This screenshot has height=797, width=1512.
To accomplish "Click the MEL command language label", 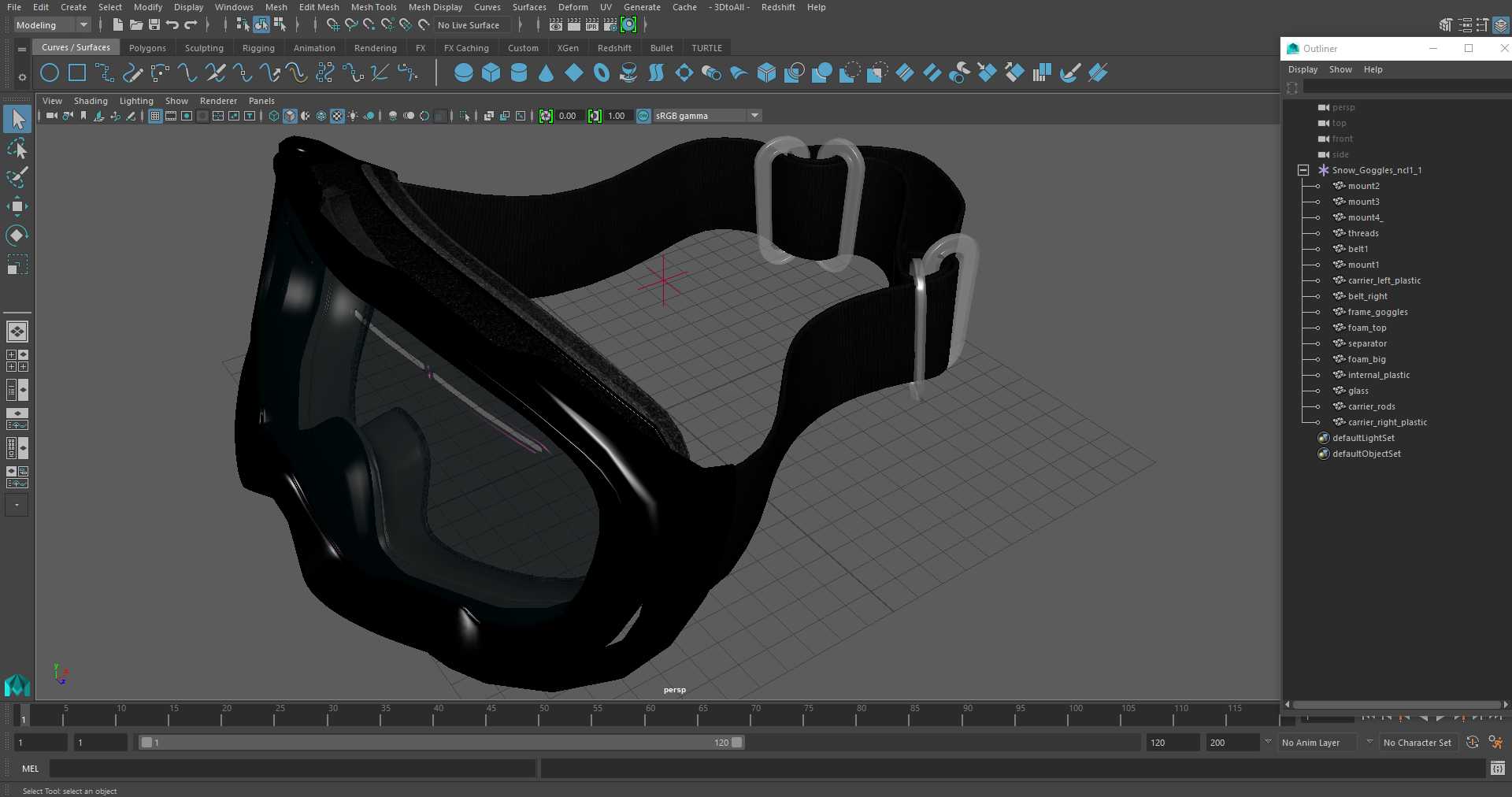I will (31, 769).
